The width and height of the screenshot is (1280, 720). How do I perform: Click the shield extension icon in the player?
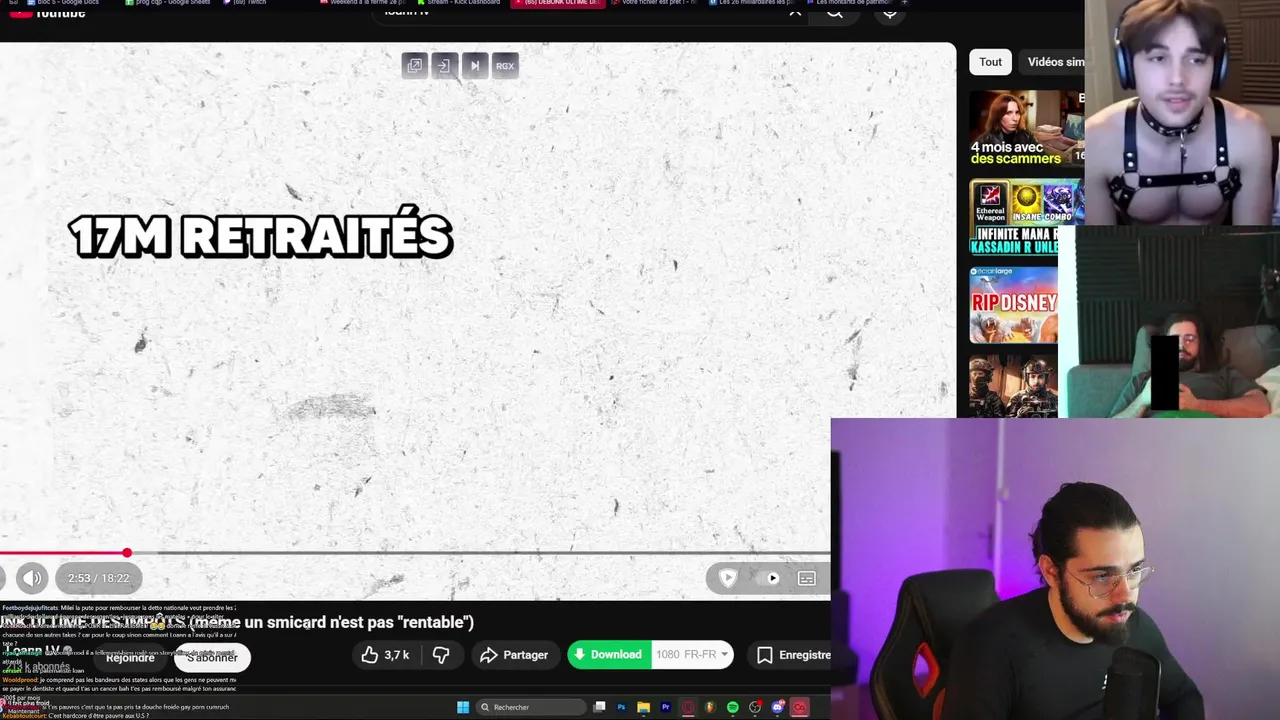point(728,578)
